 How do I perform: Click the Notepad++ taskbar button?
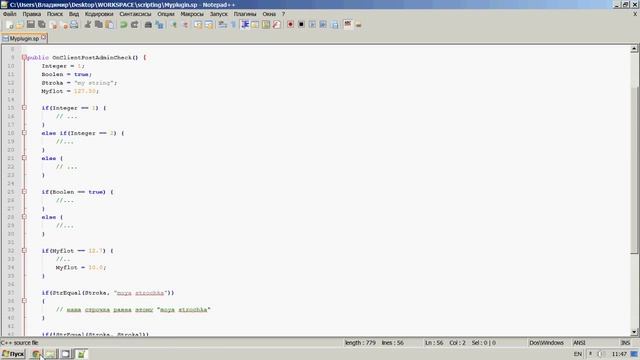(x=82, y=354)
